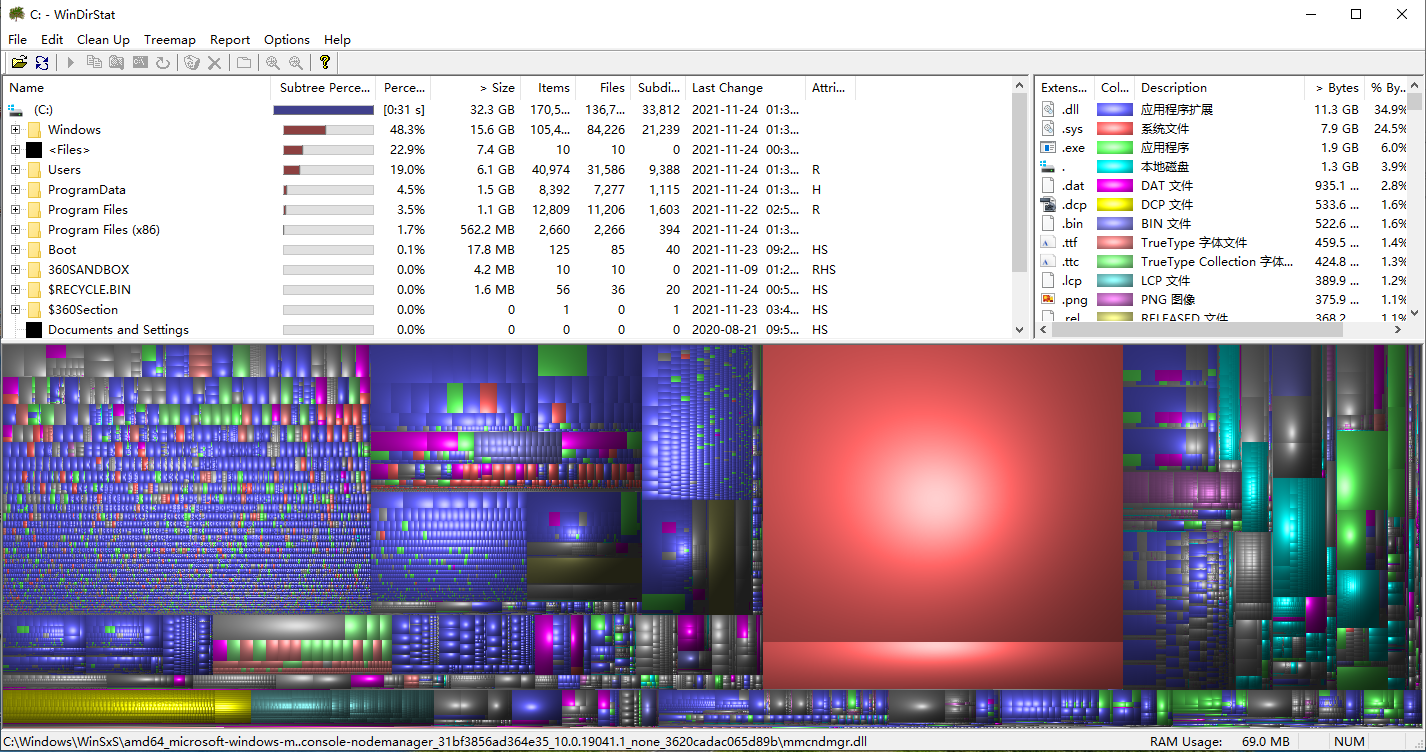This screenshot has width=1426, height=752.
Task: Click the Command Prompt Here icon
Action: [x=140, y=62]
